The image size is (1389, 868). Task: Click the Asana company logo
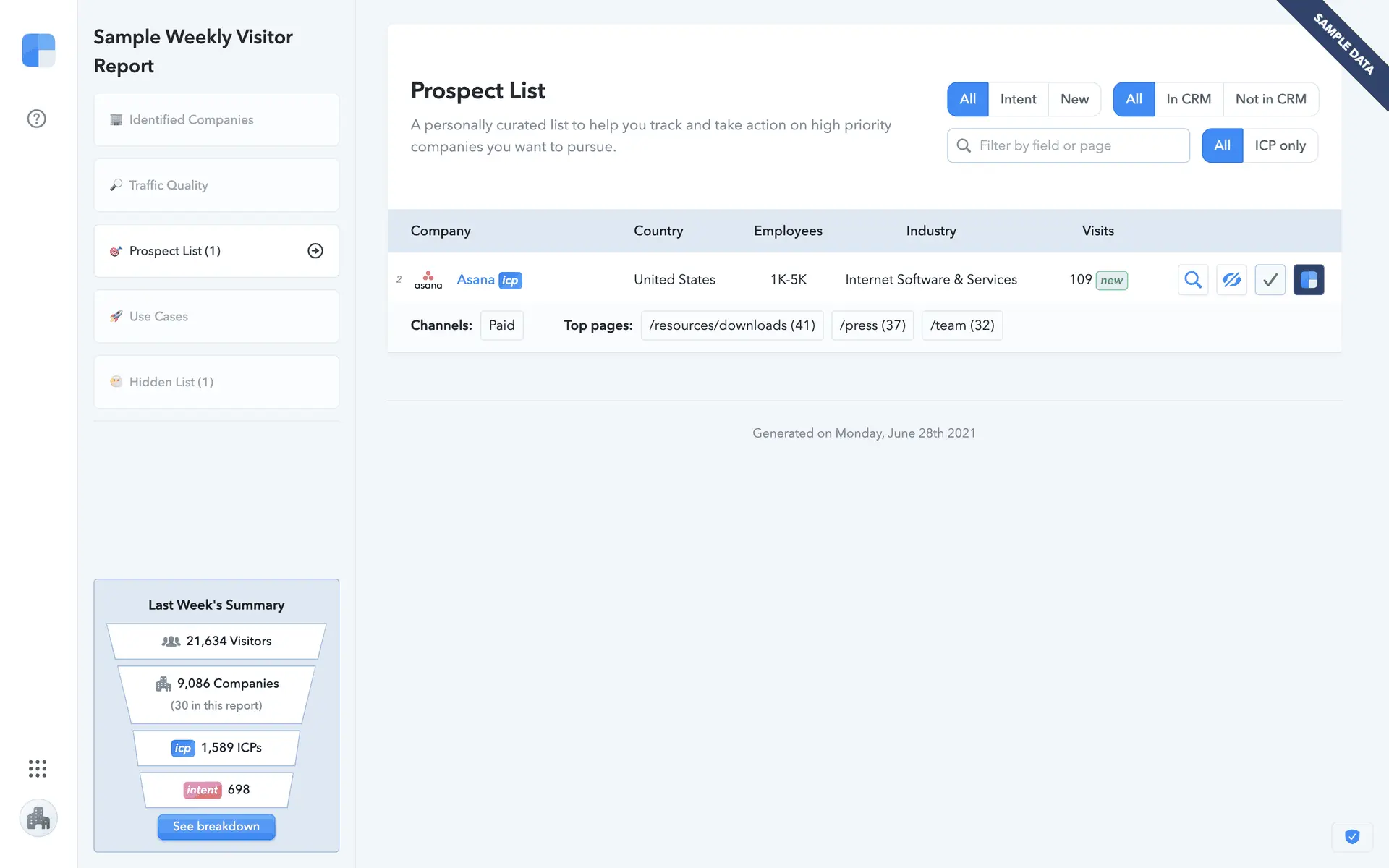point(428,280)
